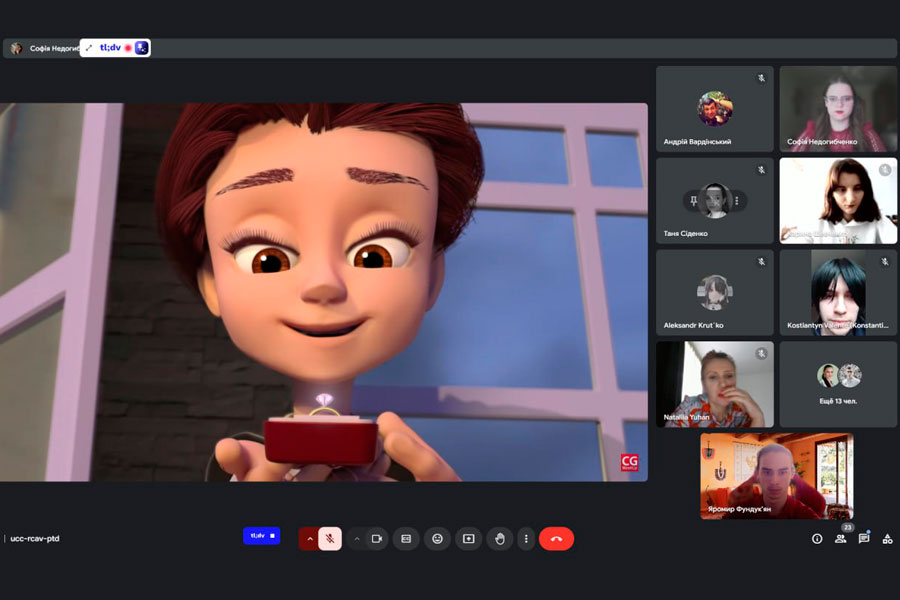This screenshot has width=900, height=600.
Task: Click Aleksandr Krut`ko's avatar picture
Action: pyautogui.click(x=715, y=293)
